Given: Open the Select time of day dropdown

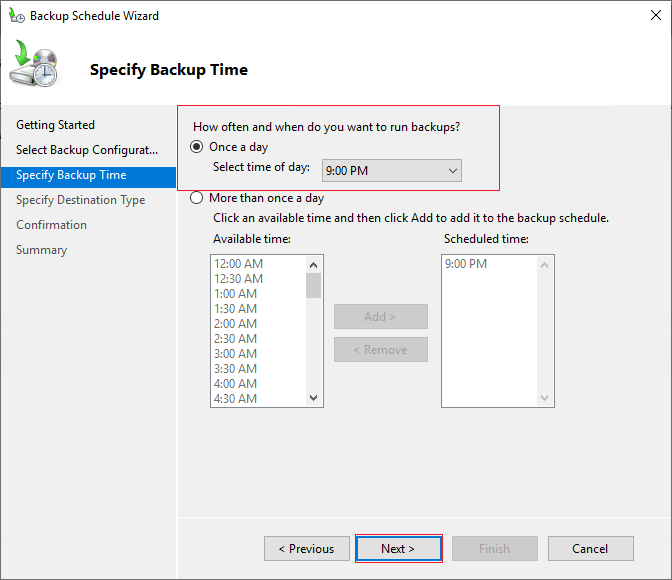Looking at the screenshot, I should coord(392,171).
